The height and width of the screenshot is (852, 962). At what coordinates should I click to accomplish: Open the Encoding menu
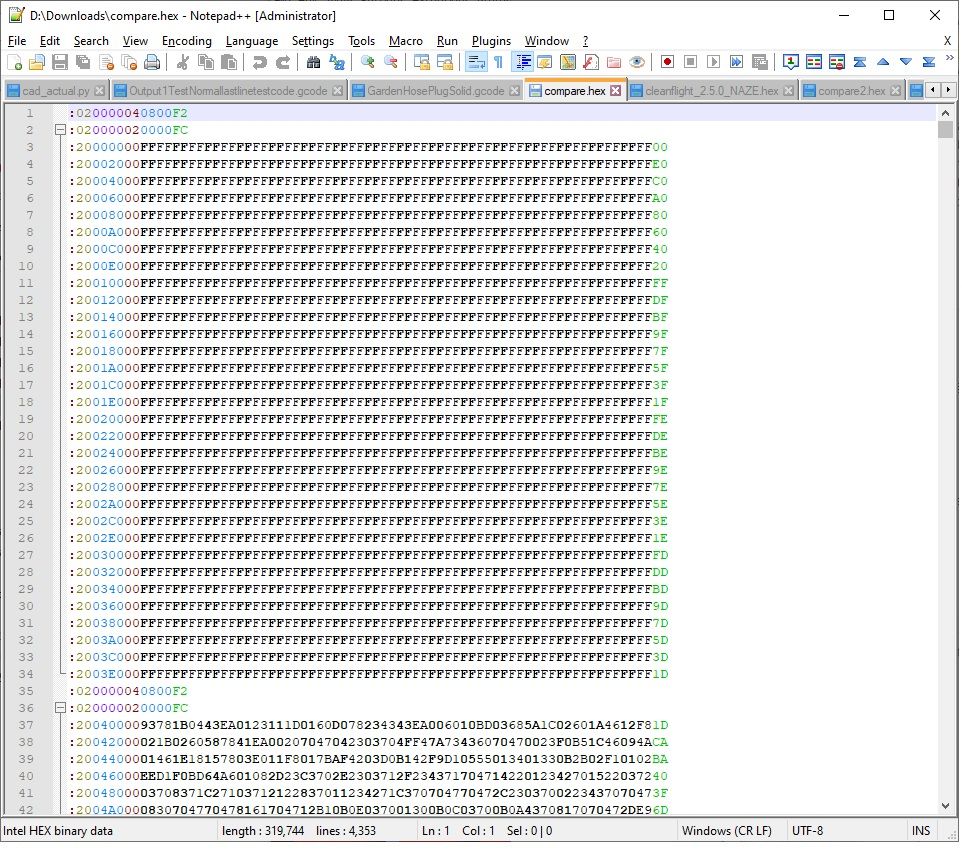187,41
